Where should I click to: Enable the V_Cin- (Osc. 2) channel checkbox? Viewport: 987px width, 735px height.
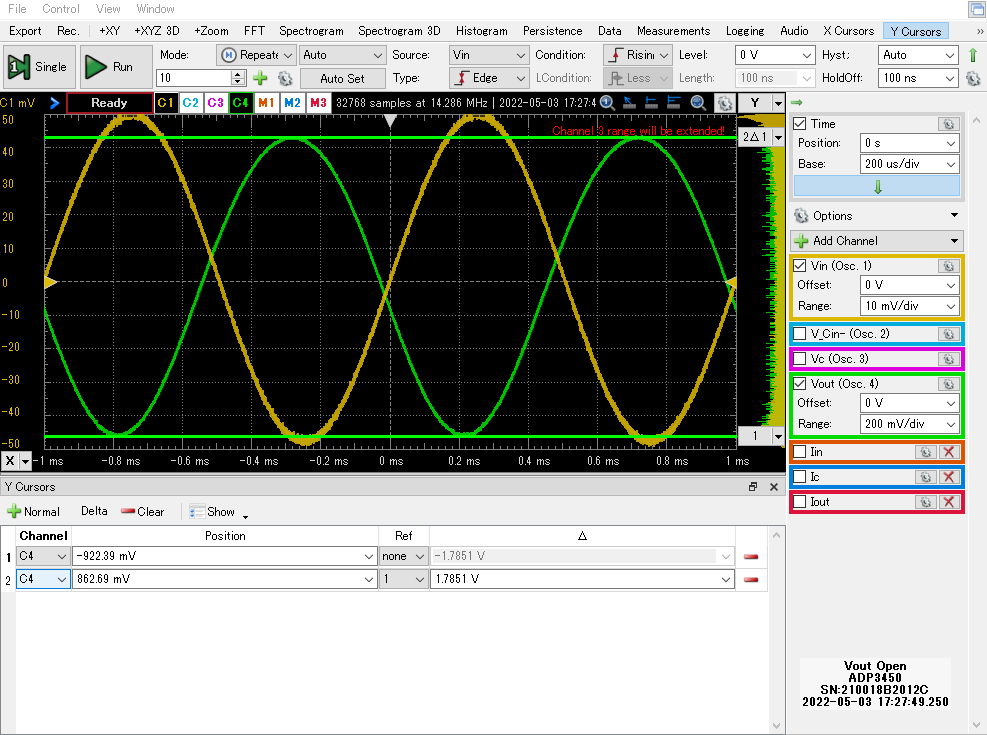[800, 334]
